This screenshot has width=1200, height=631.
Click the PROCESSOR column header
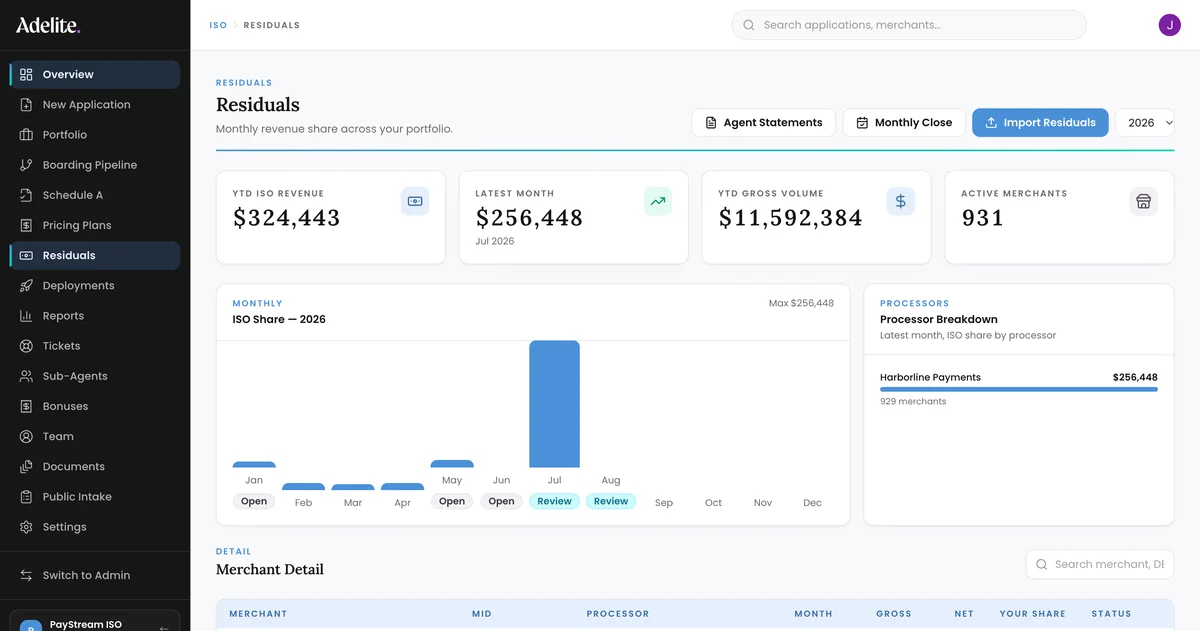(x=618, y=614)
